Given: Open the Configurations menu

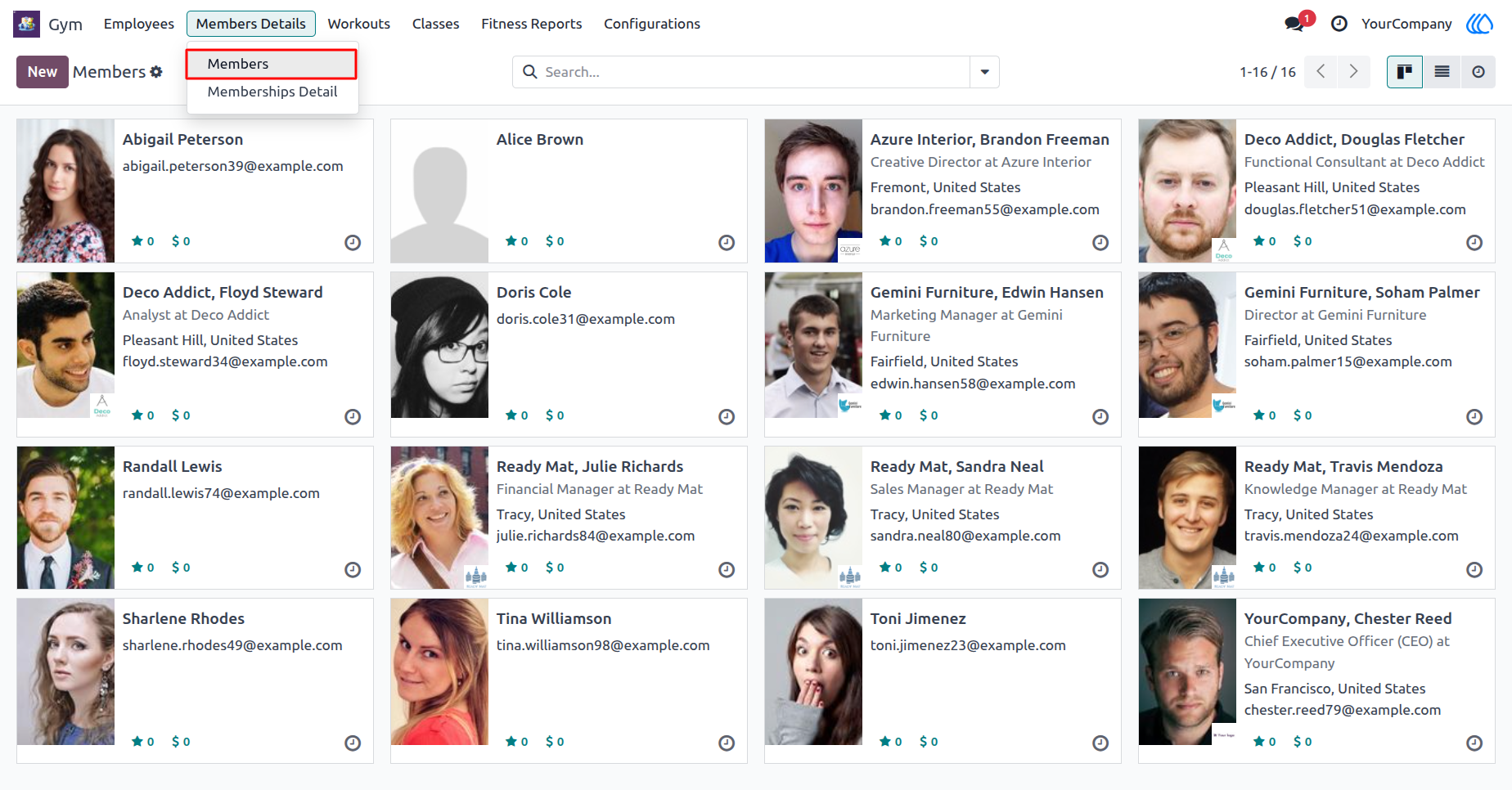Looking at the screenshot, I should (x=652, y=24).
